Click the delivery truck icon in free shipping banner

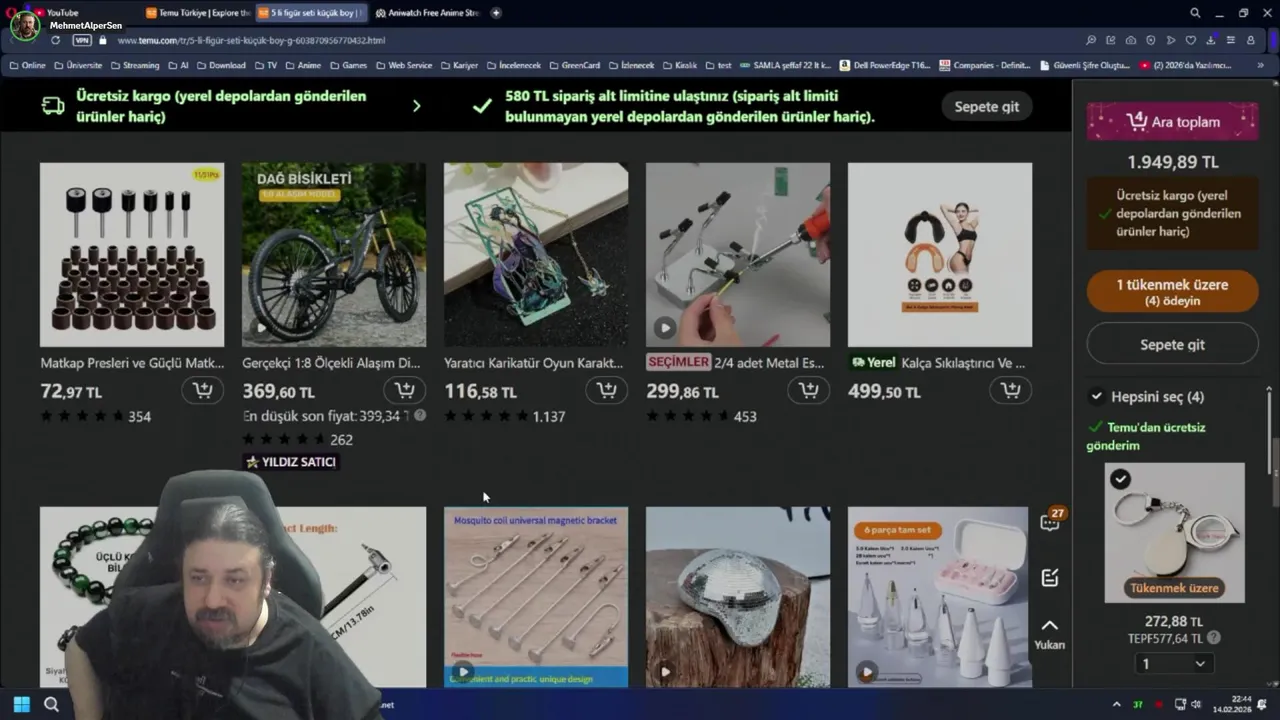(53, 106)
